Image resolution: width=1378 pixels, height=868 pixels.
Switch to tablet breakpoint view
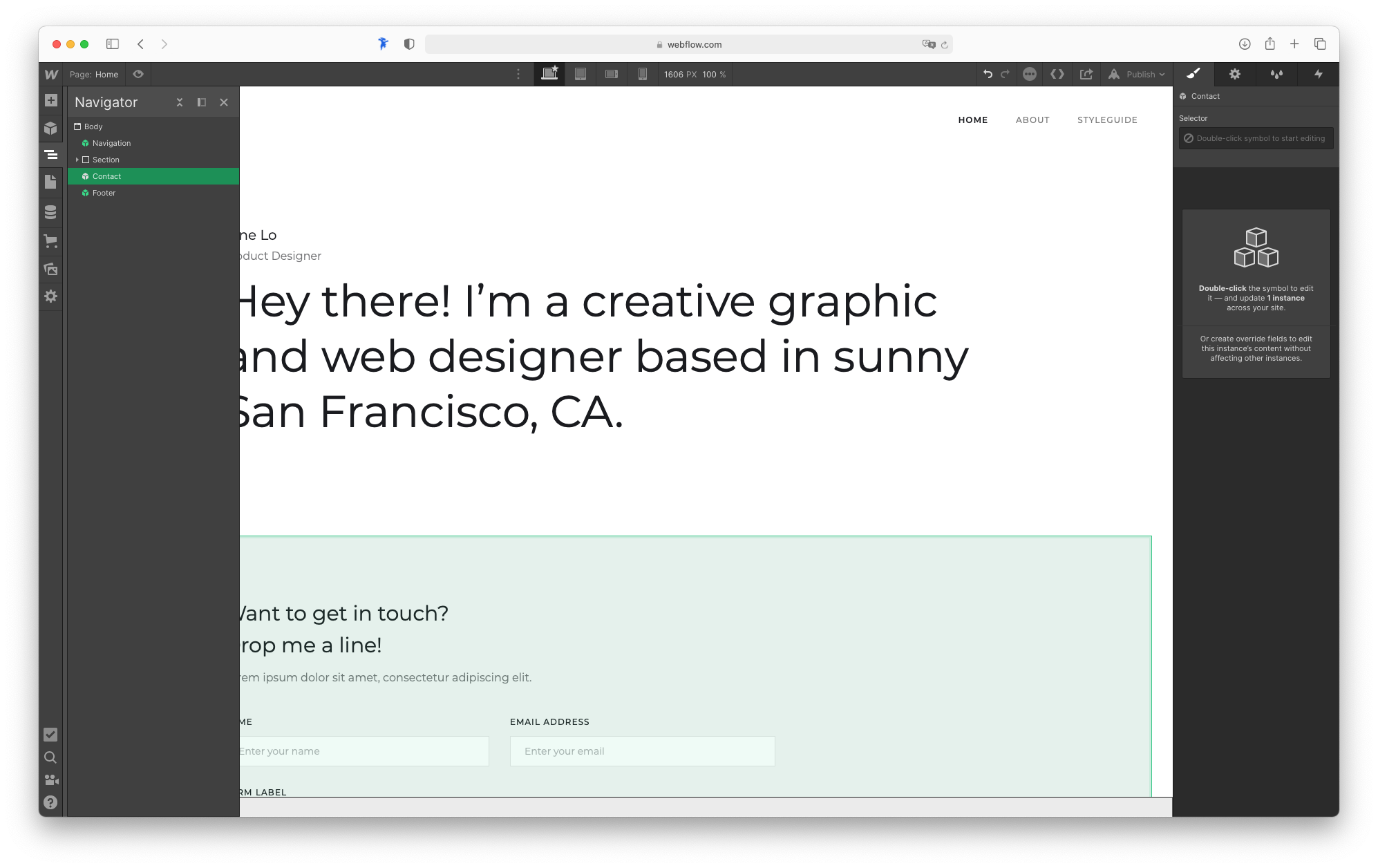pos(581,74)
